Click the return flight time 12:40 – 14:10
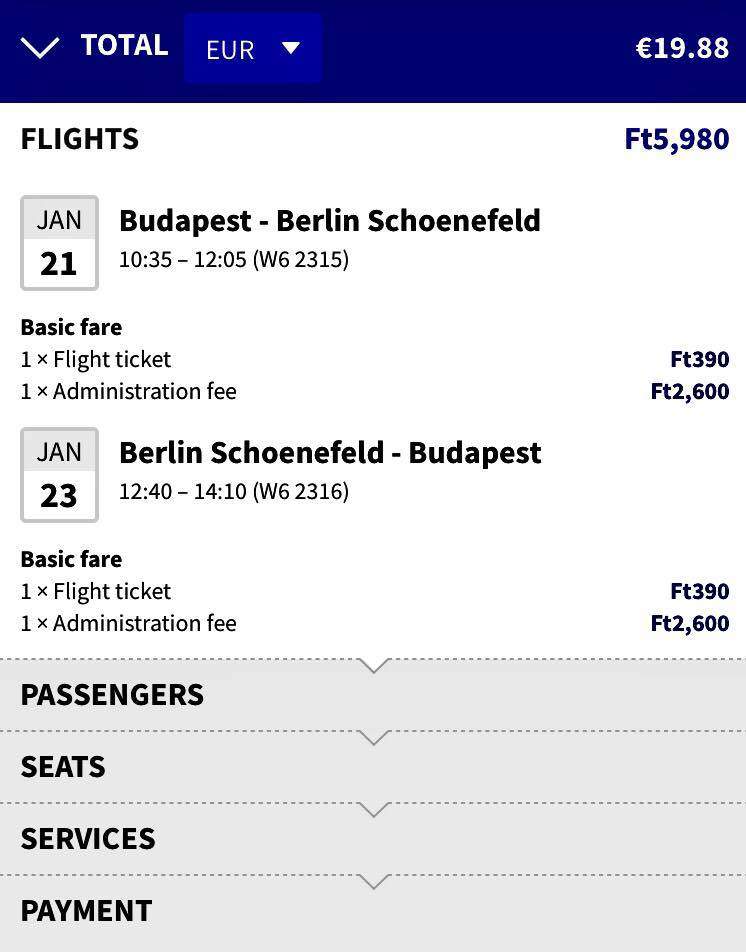The image size is (746, 952). 183,491
